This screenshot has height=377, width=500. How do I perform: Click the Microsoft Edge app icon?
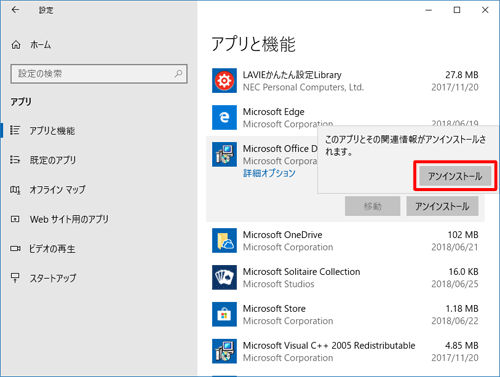pos(224,117)
